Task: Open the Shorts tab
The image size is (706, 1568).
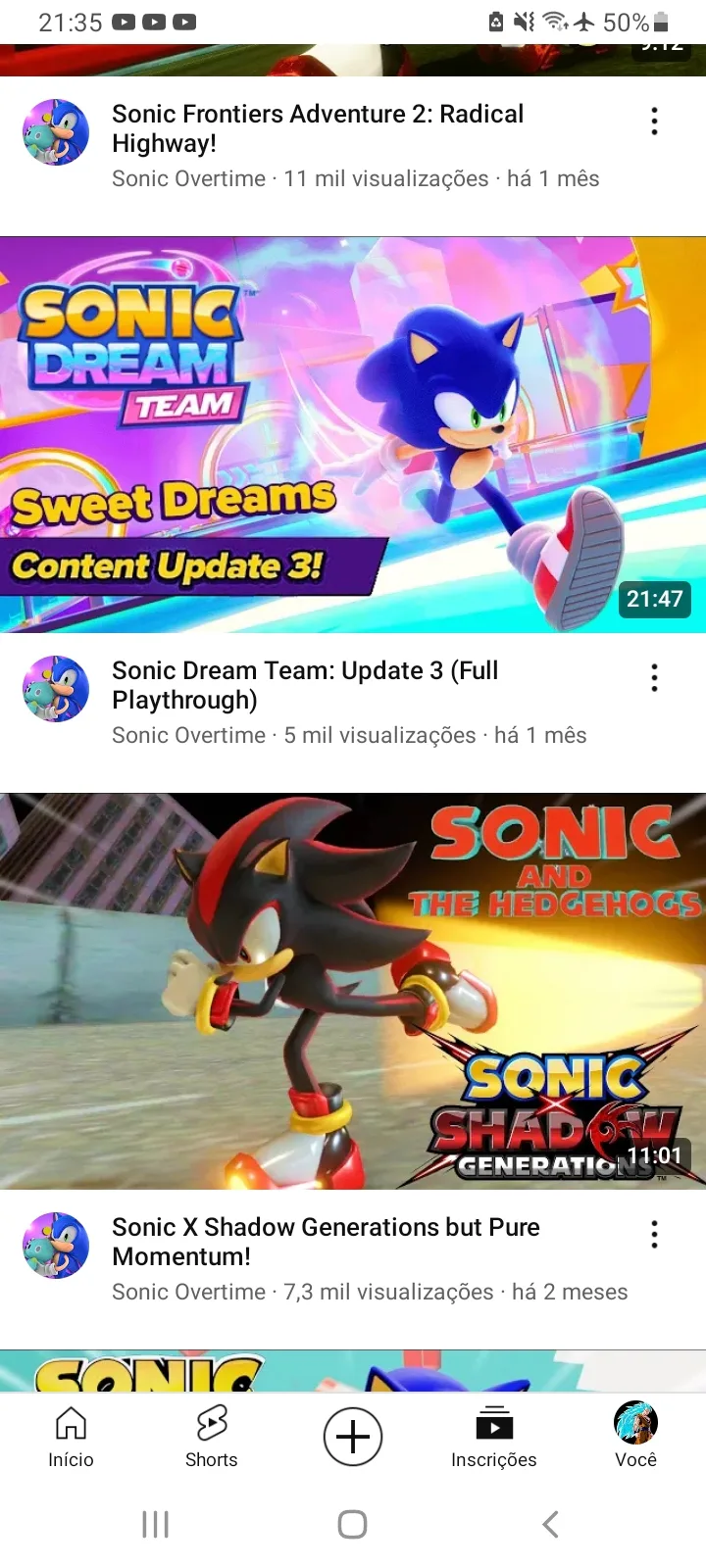Action: tap(212, 1437)
